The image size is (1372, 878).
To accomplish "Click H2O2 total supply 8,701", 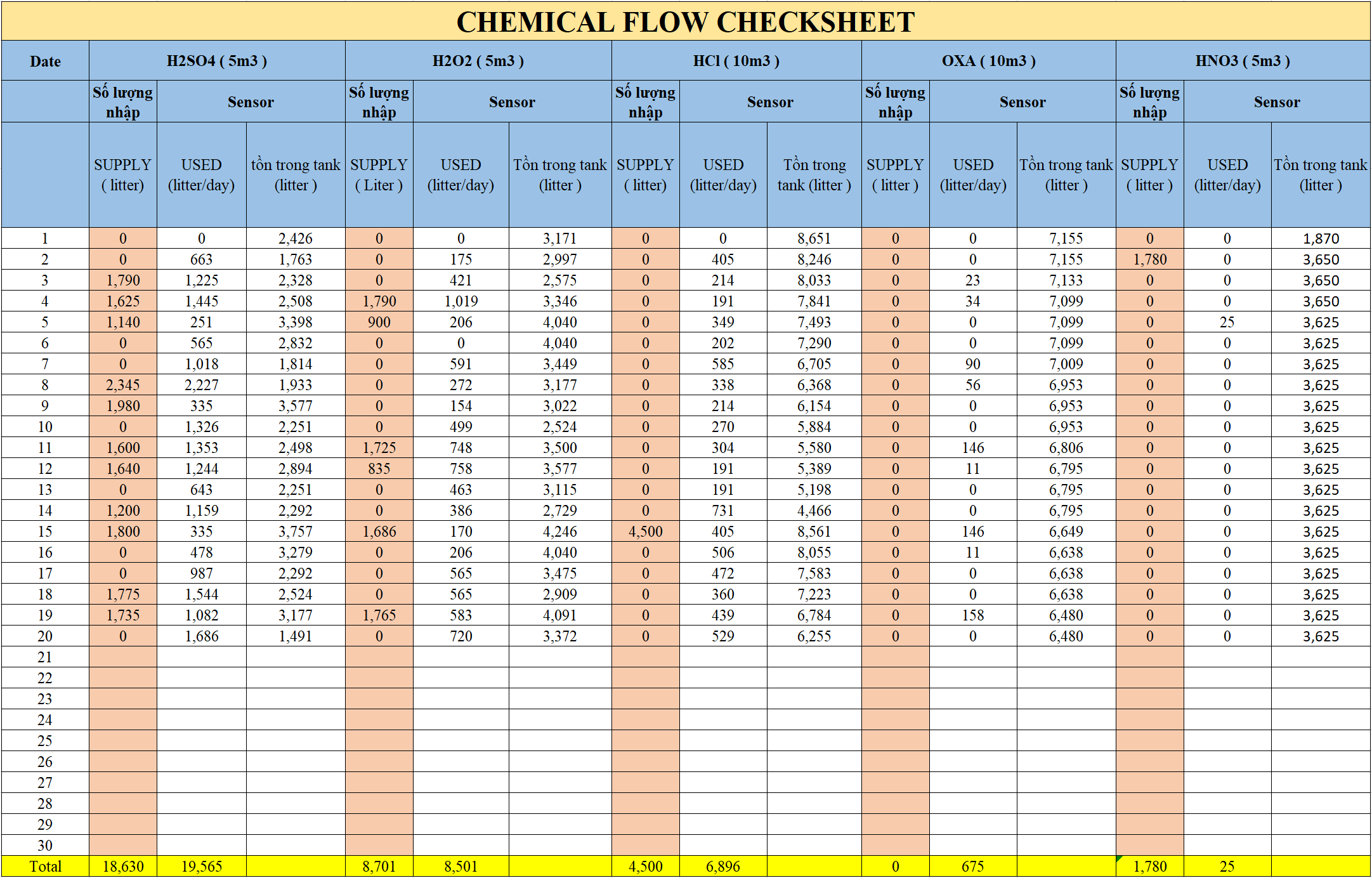I will (379, 867).
